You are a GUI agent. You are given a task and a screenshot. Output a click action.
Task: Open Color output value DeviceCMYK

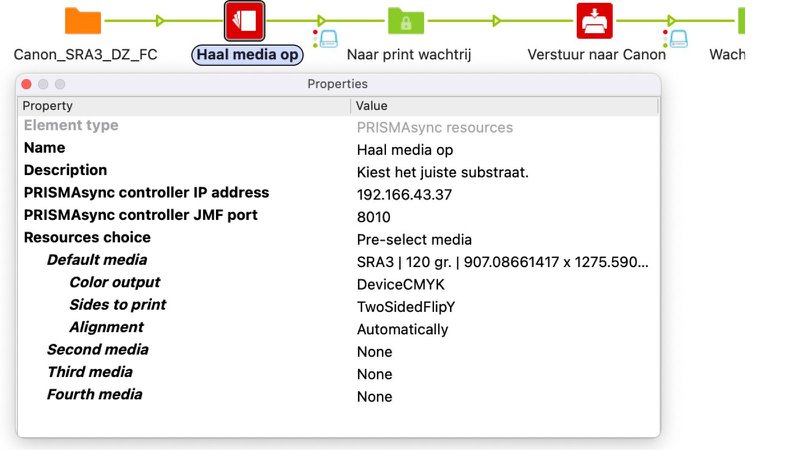(x=400, y=285)
